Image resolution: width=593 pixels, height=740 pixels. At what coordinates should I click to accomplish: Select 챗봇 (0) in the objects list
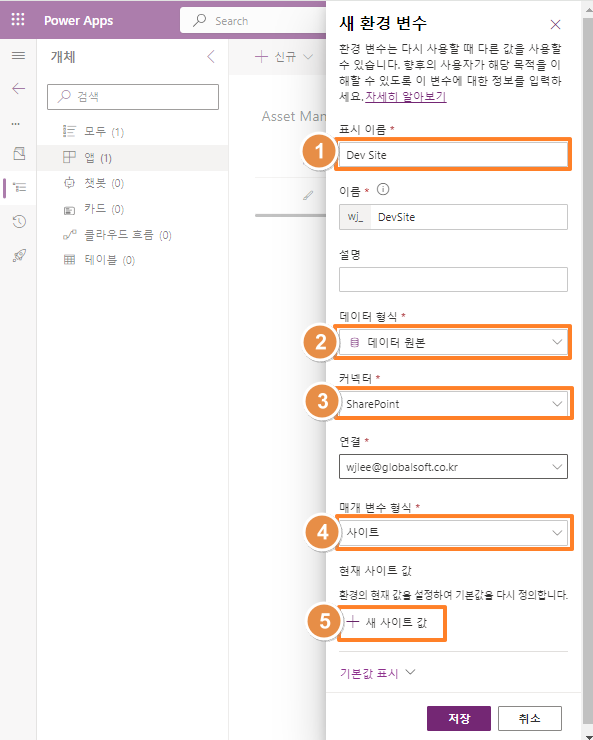pyautogui.click(x=132, y=183)
